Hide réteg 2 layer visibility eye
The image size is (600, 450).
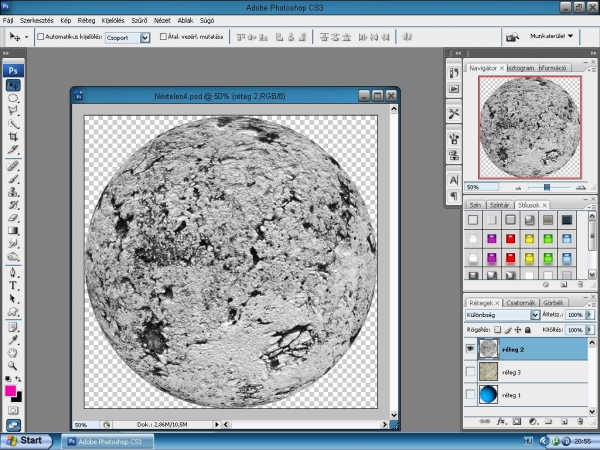coord(470,349)
